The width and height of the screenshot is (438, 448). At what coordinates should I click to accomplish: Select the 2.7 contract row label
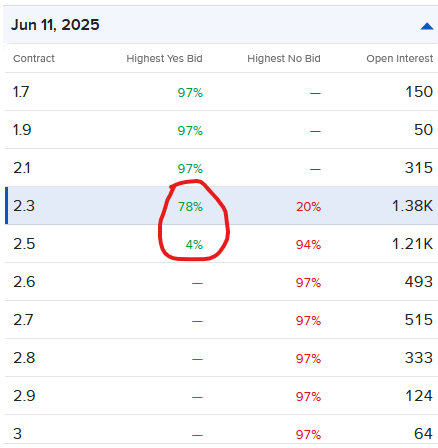[23, 320]
